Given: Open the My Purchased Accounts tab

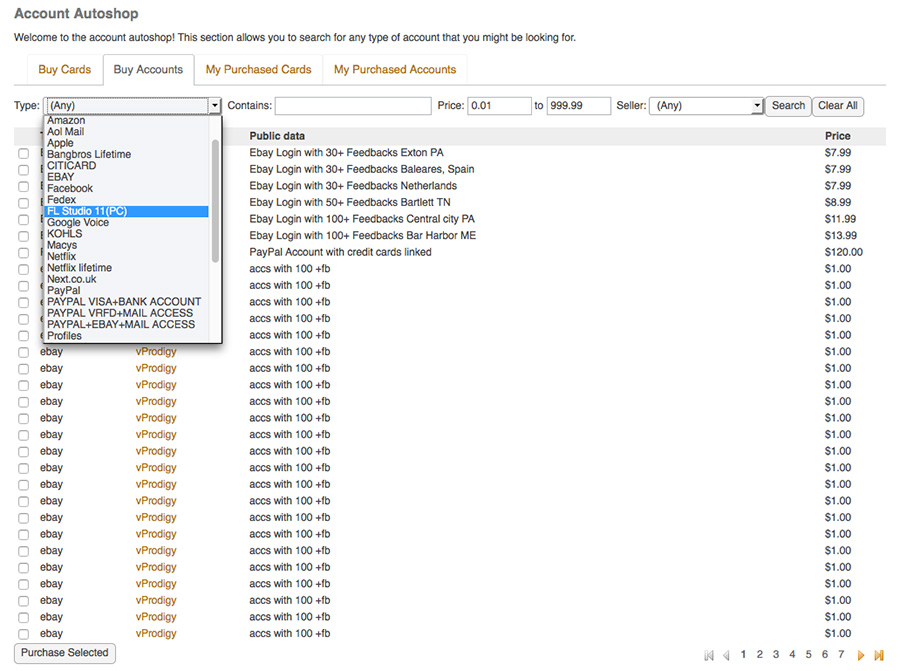Looking at the screenshot, I should 394,70.
